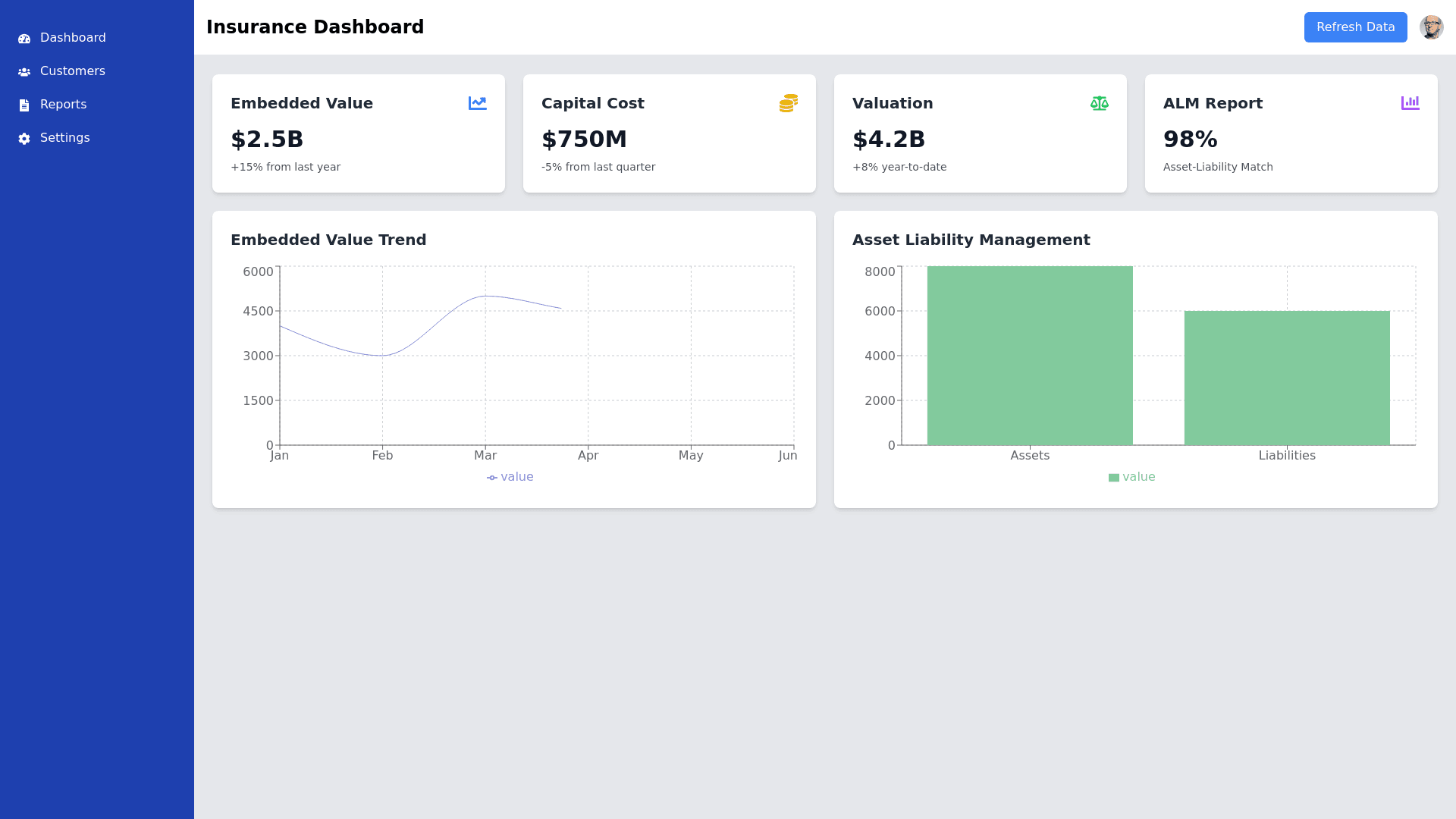Click the Reports document icon
The image size is (1456, 819).
pyautogui.click(x=24, y=105)
